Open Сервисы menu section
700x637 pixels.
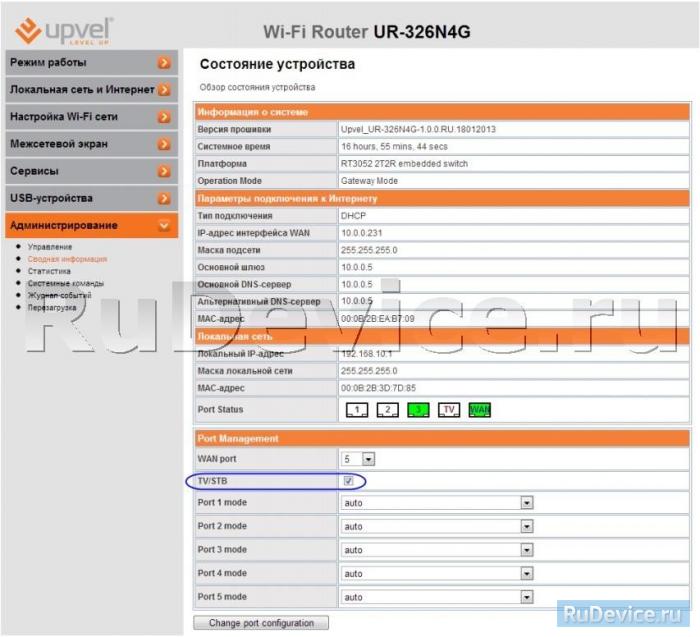coord(92,171)
